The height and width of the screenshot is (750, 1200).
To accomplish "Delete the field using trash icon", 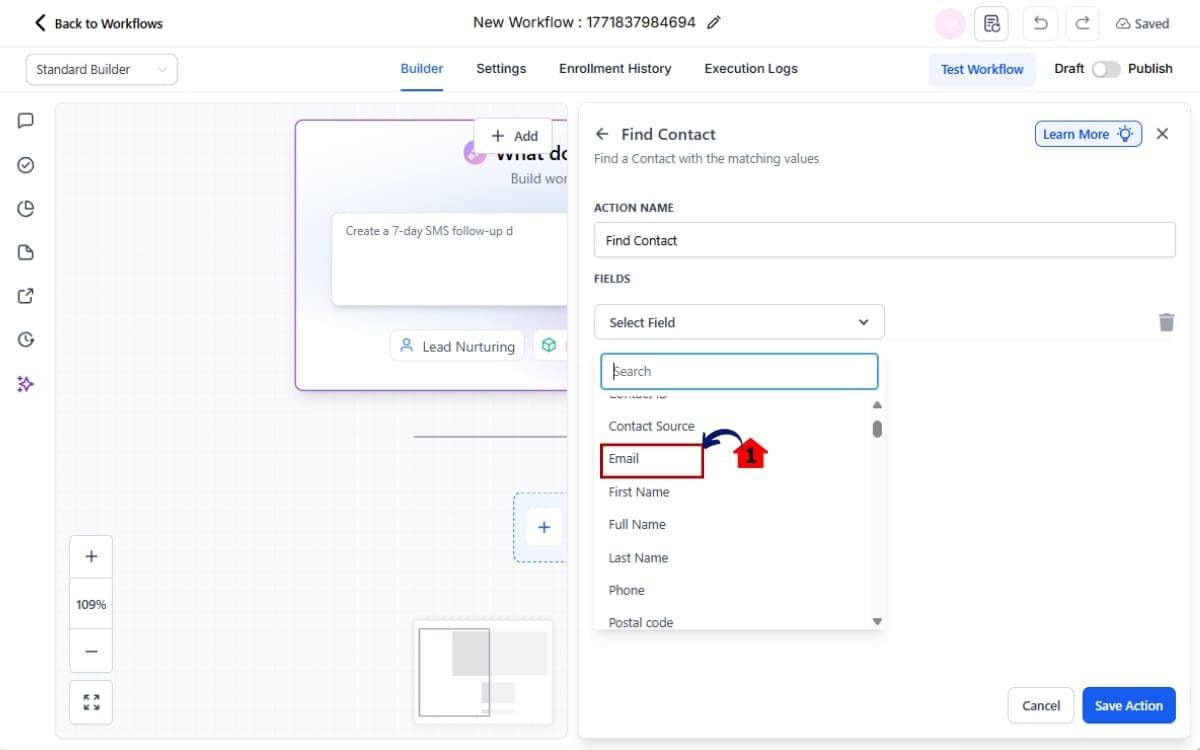I will [1166, 322].
